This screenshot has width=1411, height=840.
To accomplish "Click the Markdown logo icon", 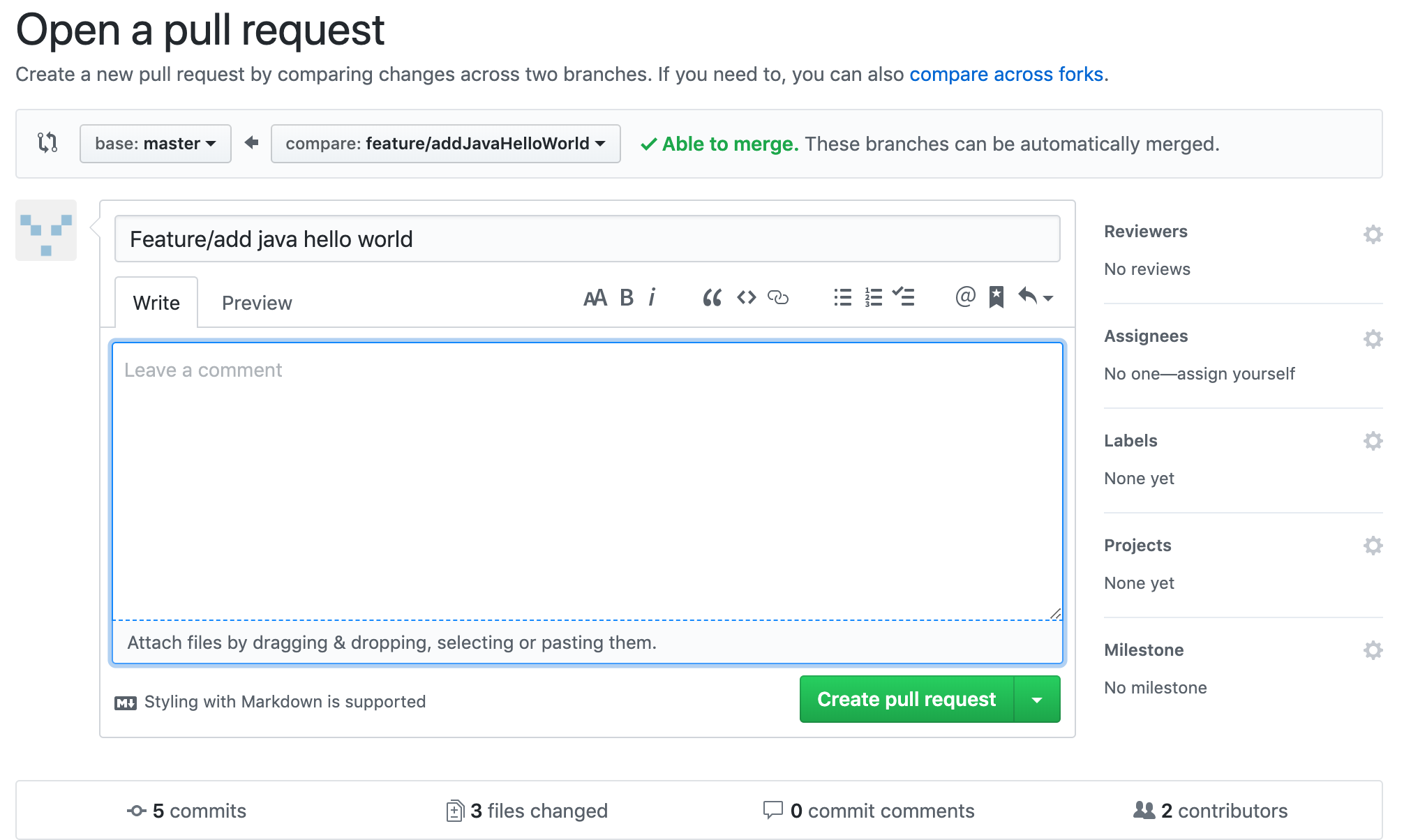I will (x=126, y=703).
